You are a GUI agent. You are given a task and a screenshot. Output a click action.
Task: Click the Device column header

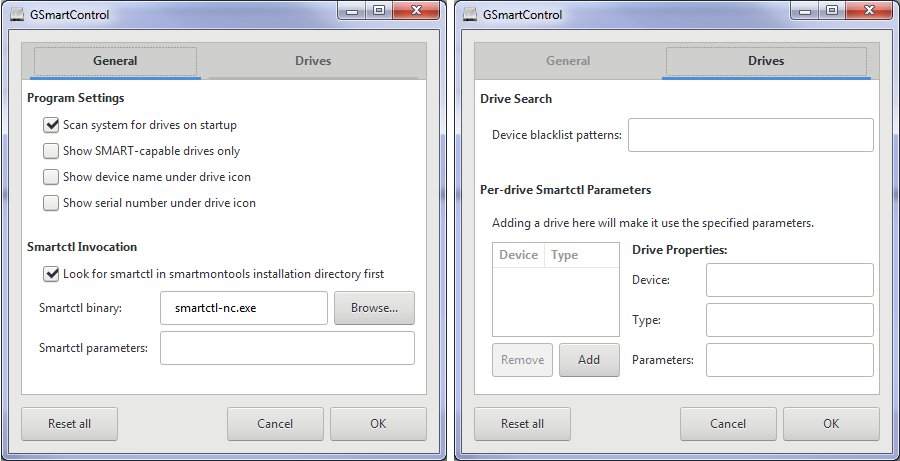(x=519, y=255)
